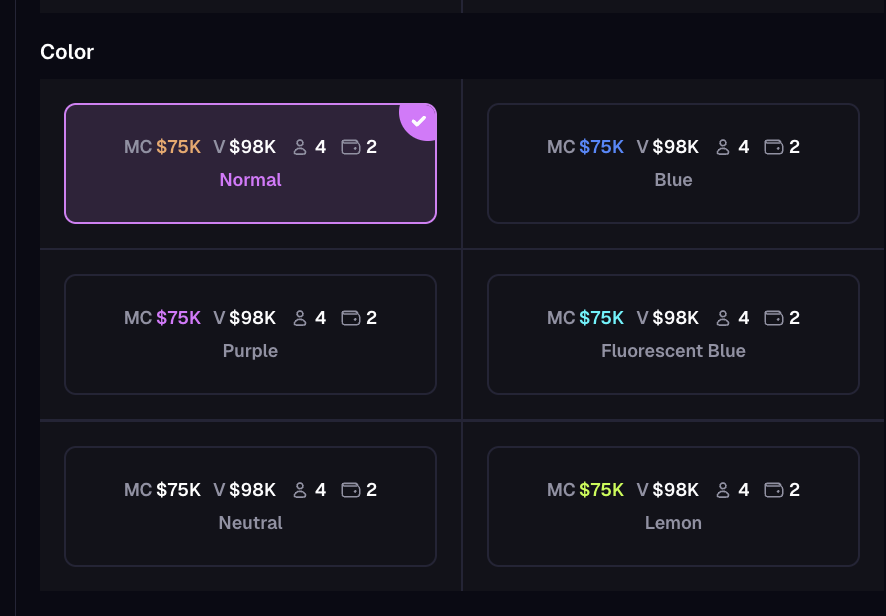Image resolution: width=886 pixels, height=616 pixels.
Task: Click wallet icon in the Lemon card
Action: pos(773,490)
